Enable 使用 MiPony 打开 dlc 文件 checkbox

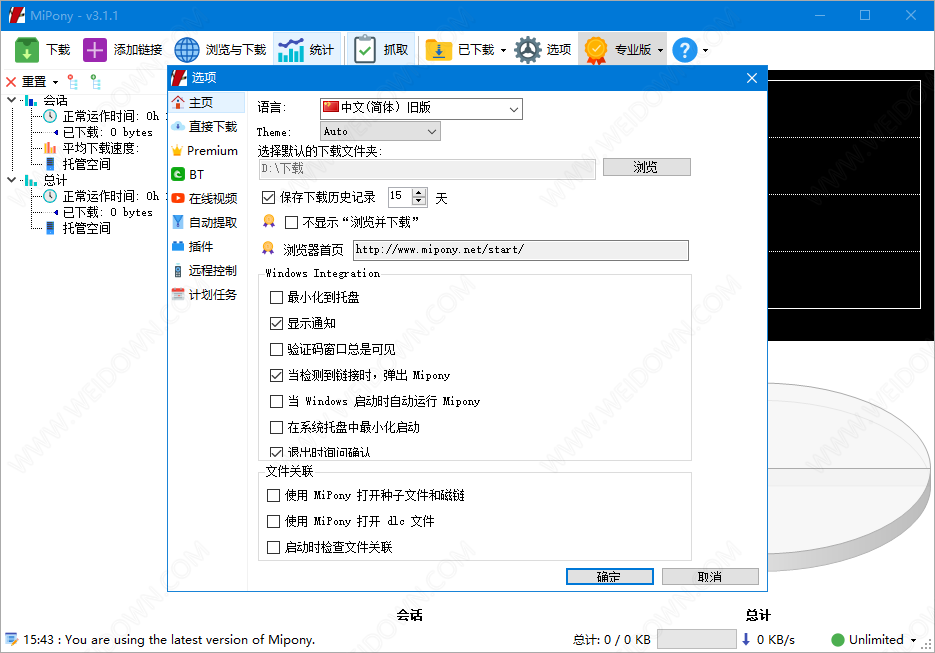click(x=273, y=521)
